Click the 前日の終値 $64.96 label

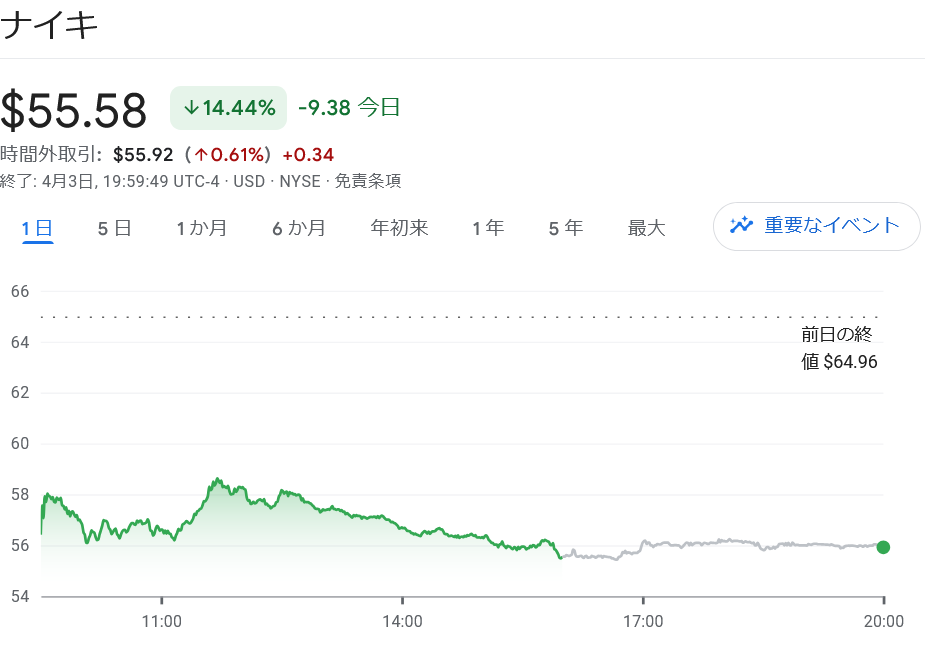pyautogui.click(x=839, y=348)
